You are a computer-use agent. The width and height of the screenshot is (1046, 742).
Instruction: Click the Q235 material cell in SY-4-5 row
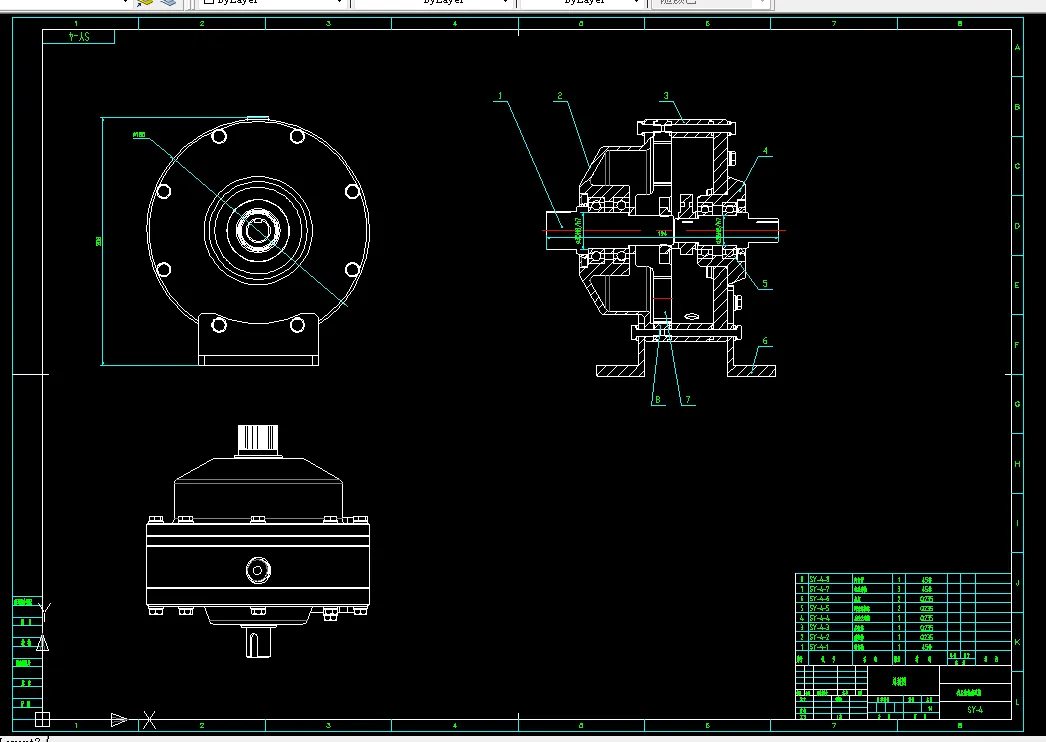click(x=927, y=609)
